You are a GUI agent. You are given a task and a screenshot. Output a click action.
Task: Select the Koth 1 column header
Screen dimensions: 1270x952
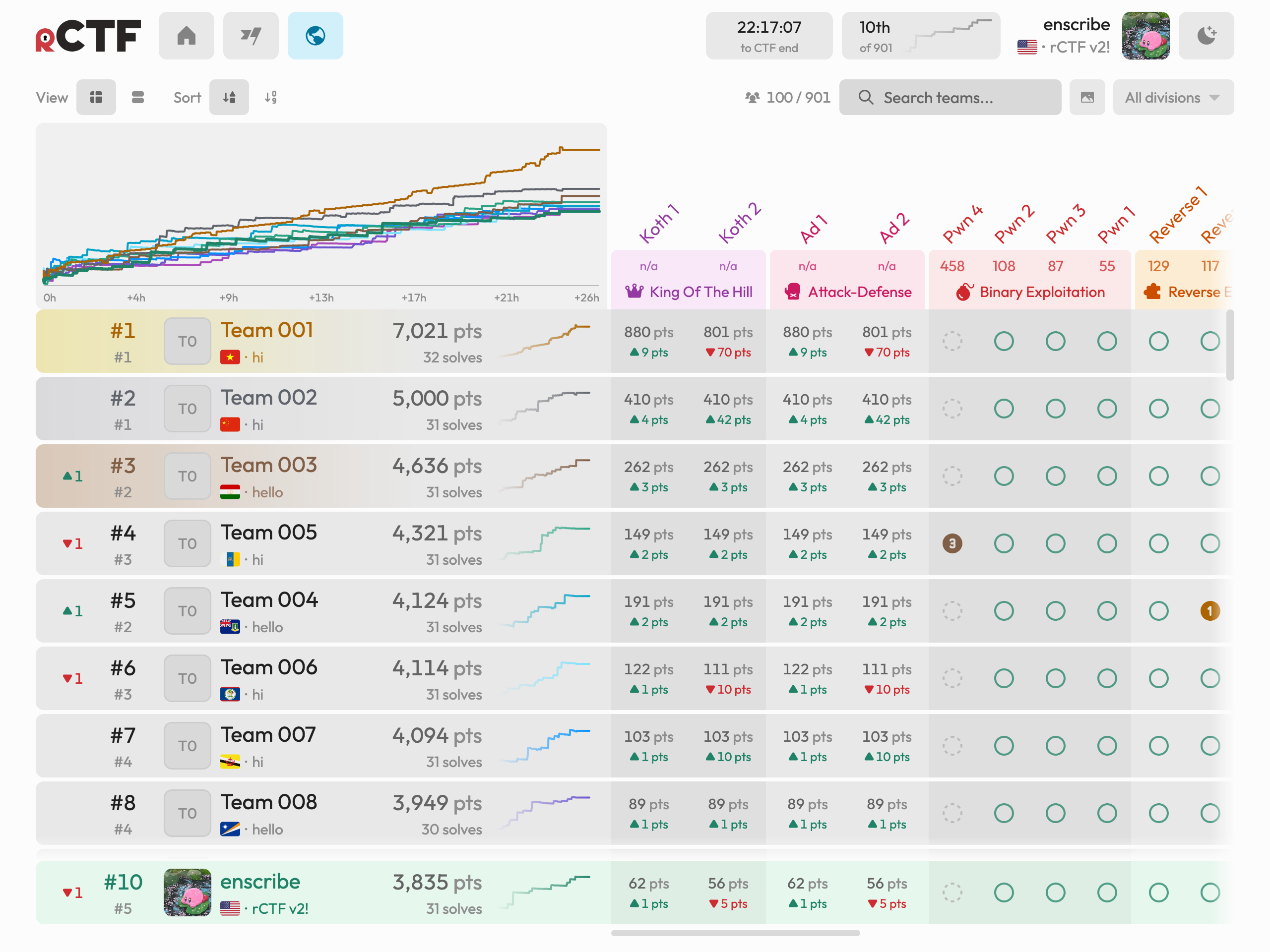(659, 223)
